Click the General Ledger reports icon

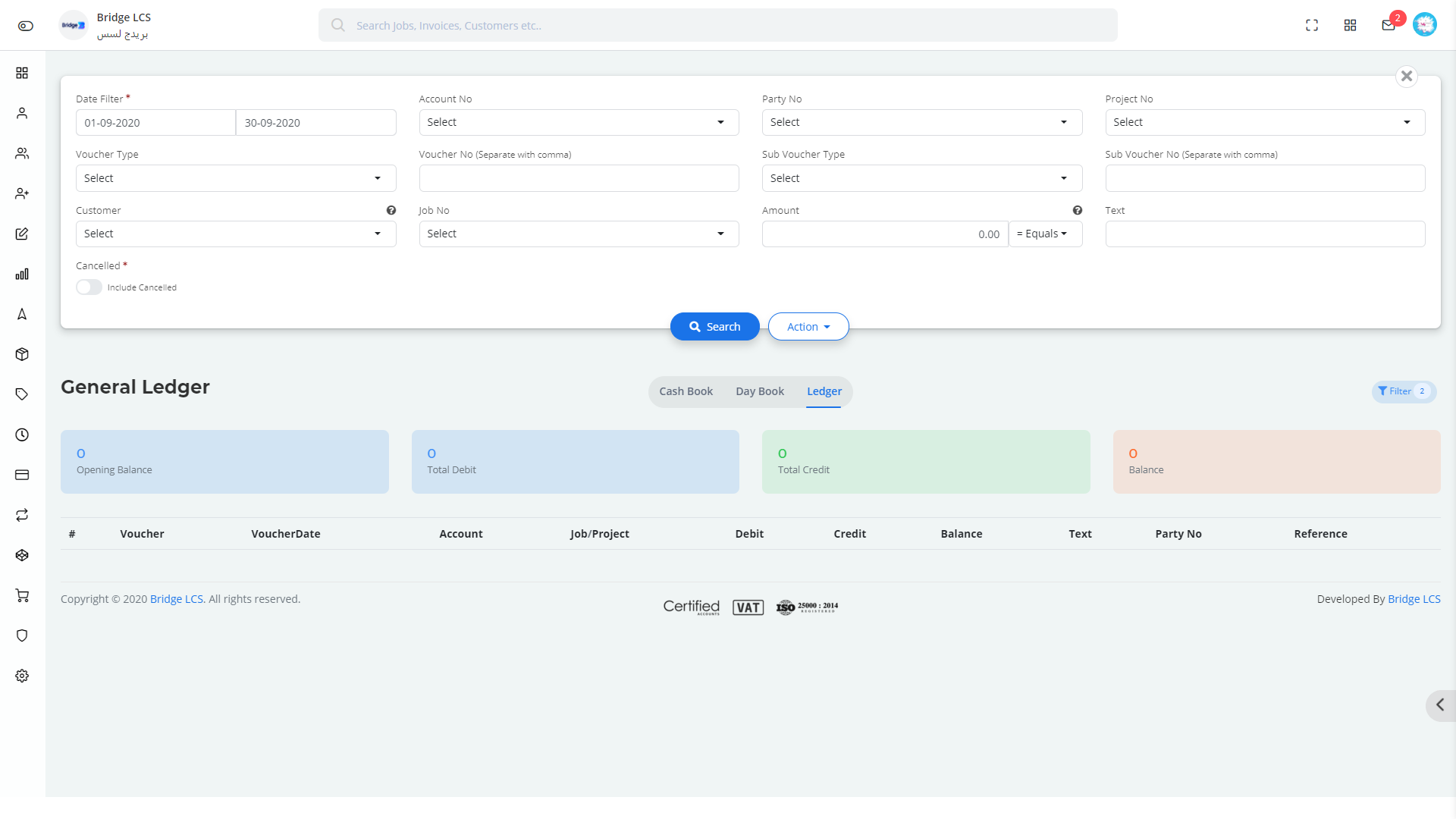tap(22, 274)
